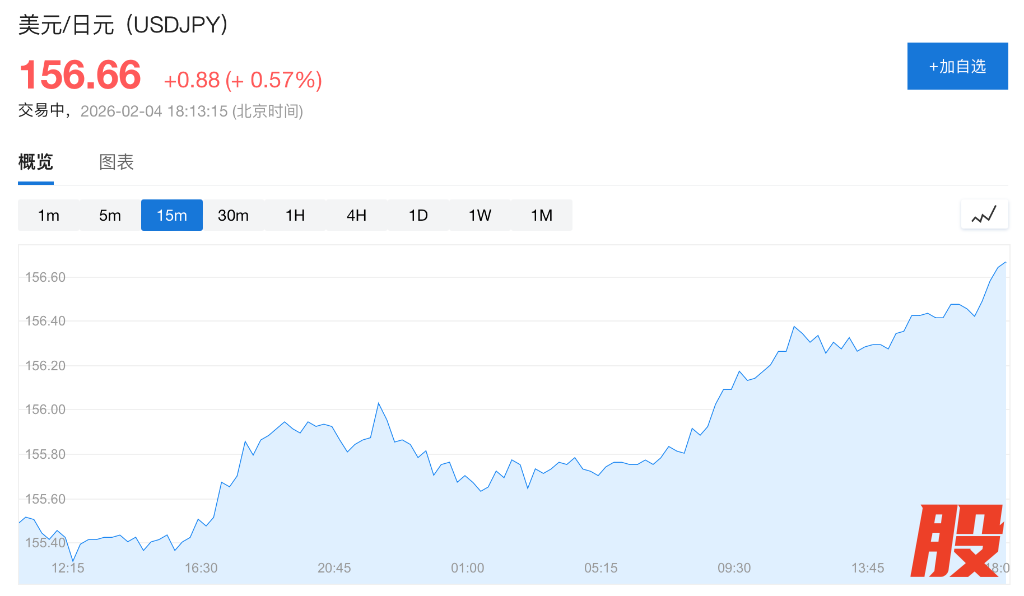Click the 156.66 current price
Viewport: 1024px width, 596px height.
coord(81,76)
